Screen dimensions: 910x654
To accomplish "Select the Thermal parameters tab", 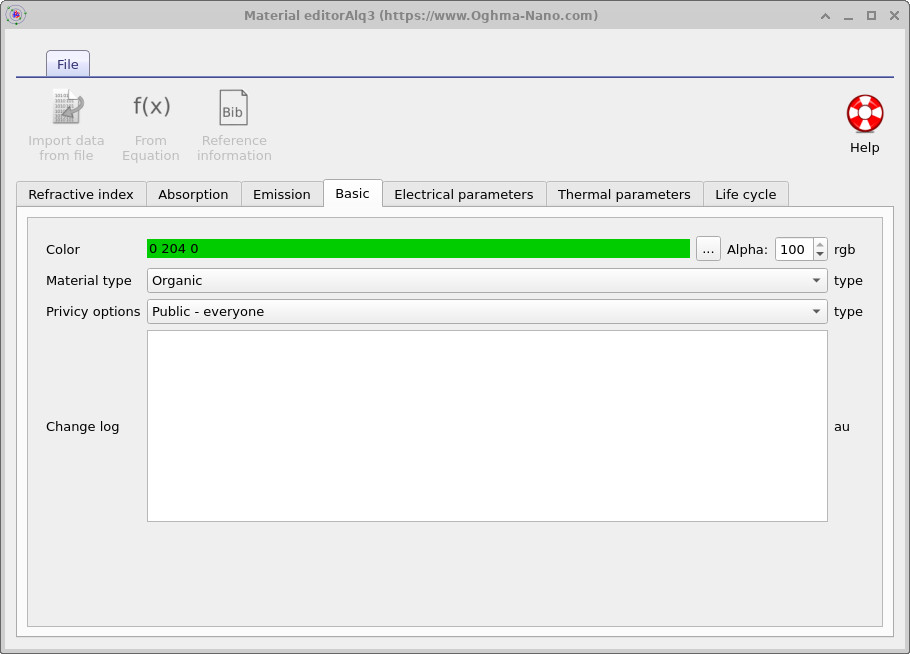I will (x=624, y=194).
